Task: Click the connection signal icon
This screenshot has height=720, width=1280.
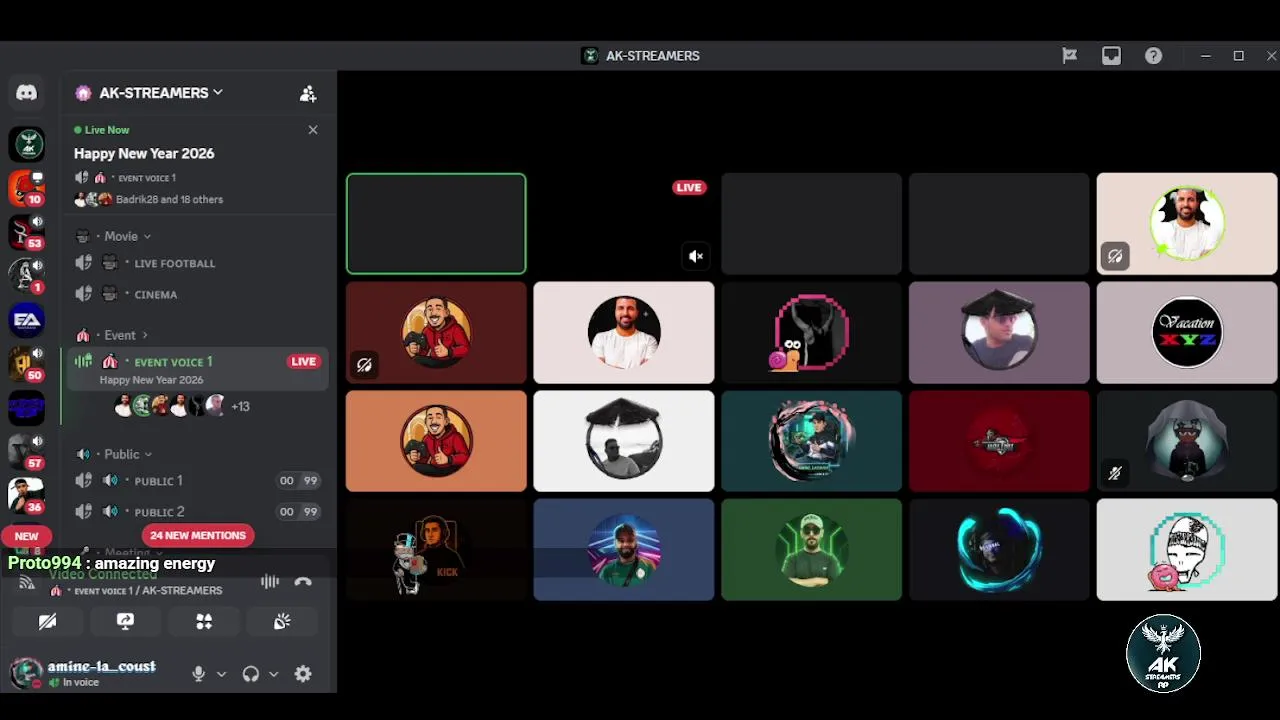Action: tap(27, 582)
